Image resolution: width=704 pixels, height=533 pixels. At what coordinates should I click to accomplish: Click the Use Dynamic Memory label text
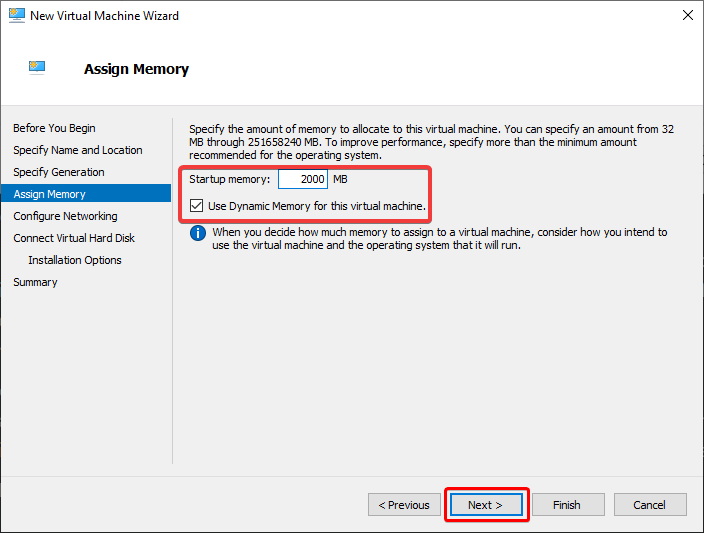pos(317,206)
